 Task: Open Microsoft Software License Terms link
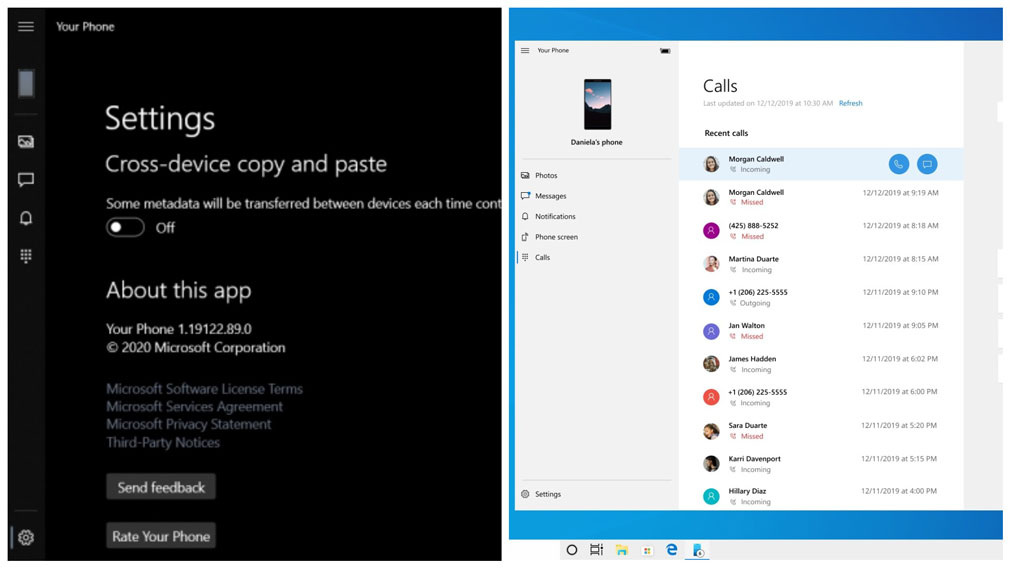pyautogui.click(x=204, y=389)
